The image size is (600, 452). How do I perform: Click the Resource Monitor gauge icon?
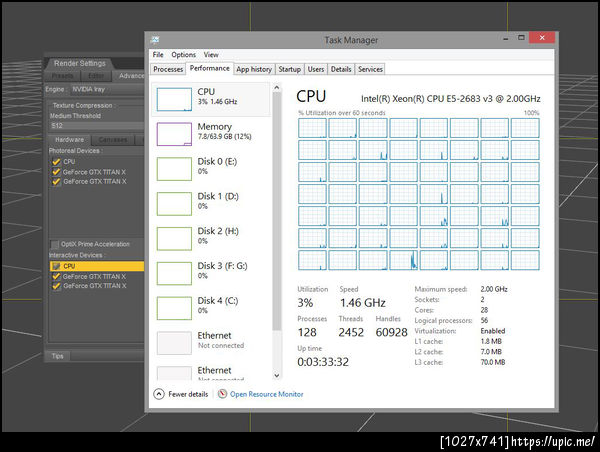click(222, 393)
